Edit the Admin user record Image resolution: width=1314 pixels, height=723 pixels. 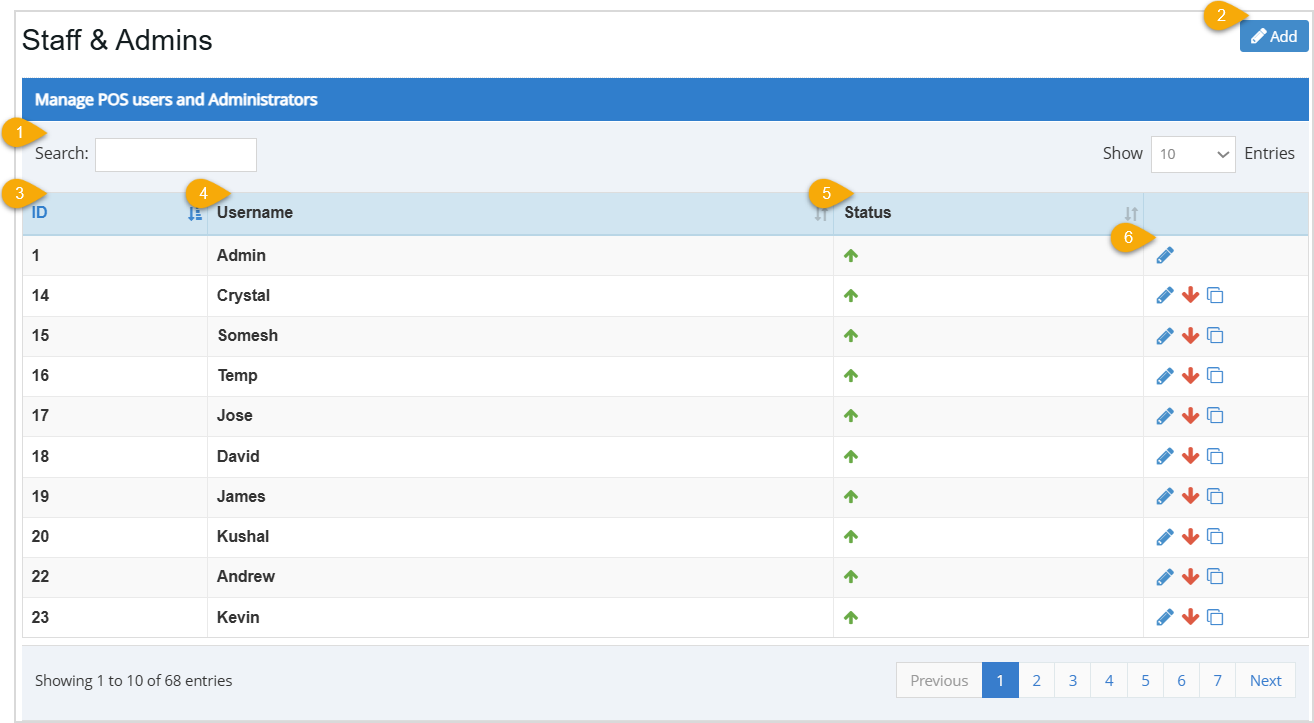click(1164, 255)
